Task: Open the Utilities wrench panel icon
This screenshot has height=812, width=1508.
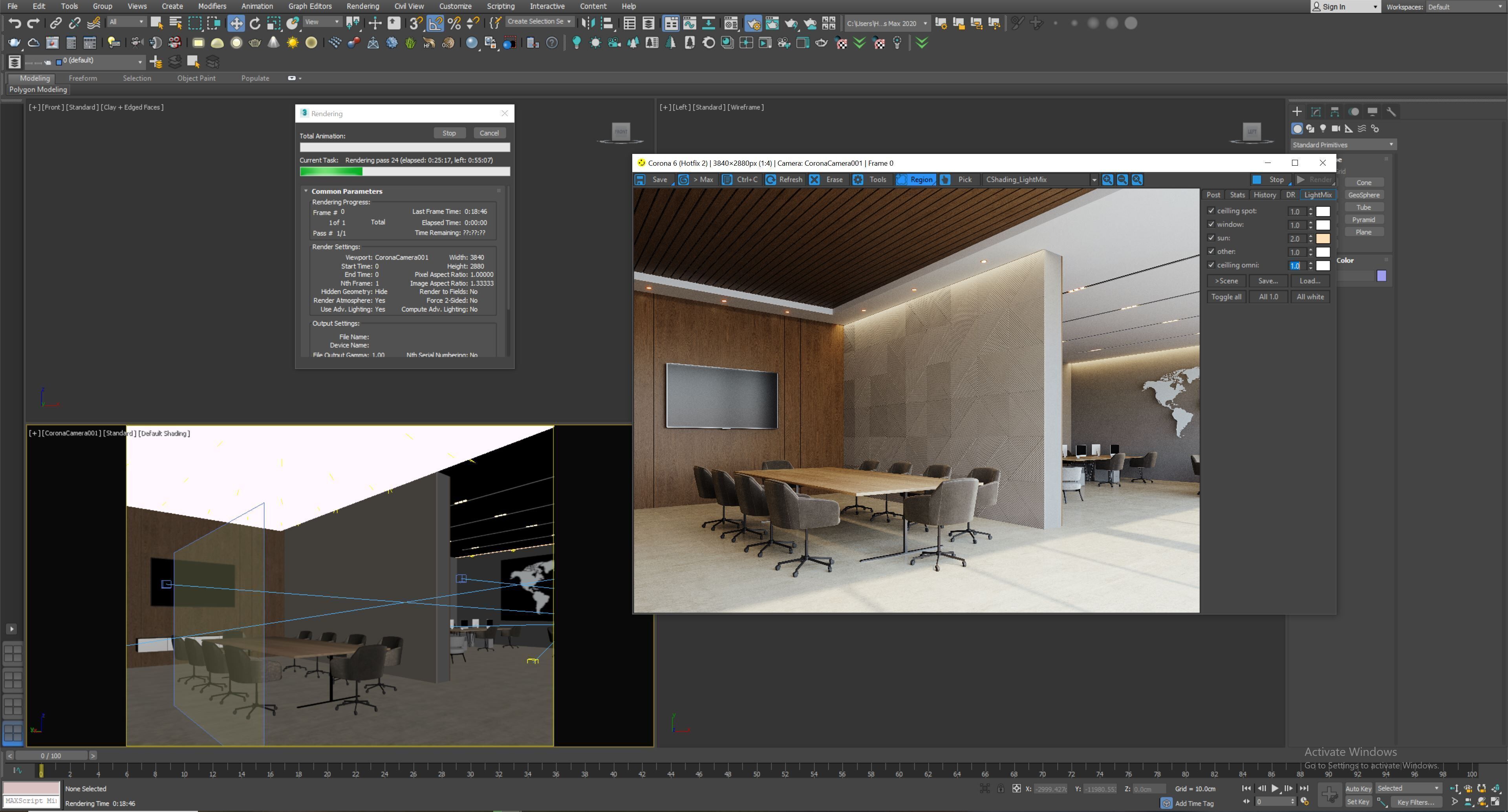Action: pos(1391,111)
